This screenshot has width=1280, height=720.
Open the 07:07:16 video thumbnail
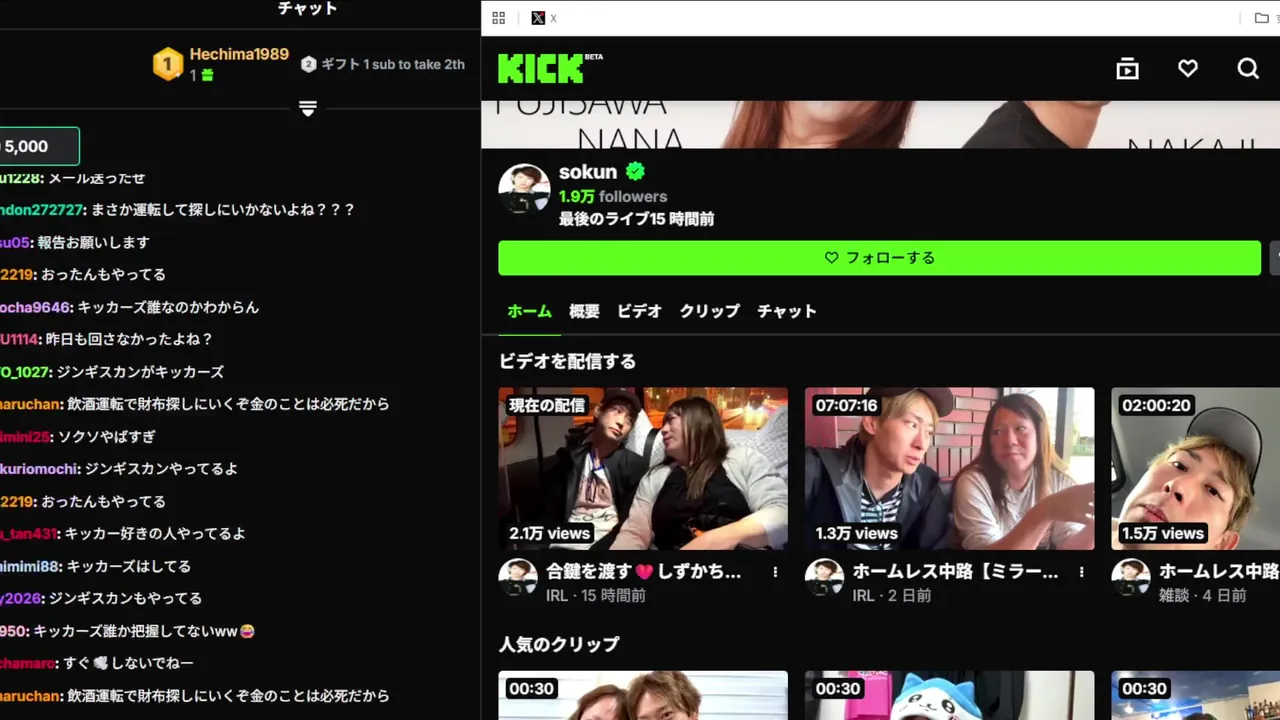click(x=949, y=469)
